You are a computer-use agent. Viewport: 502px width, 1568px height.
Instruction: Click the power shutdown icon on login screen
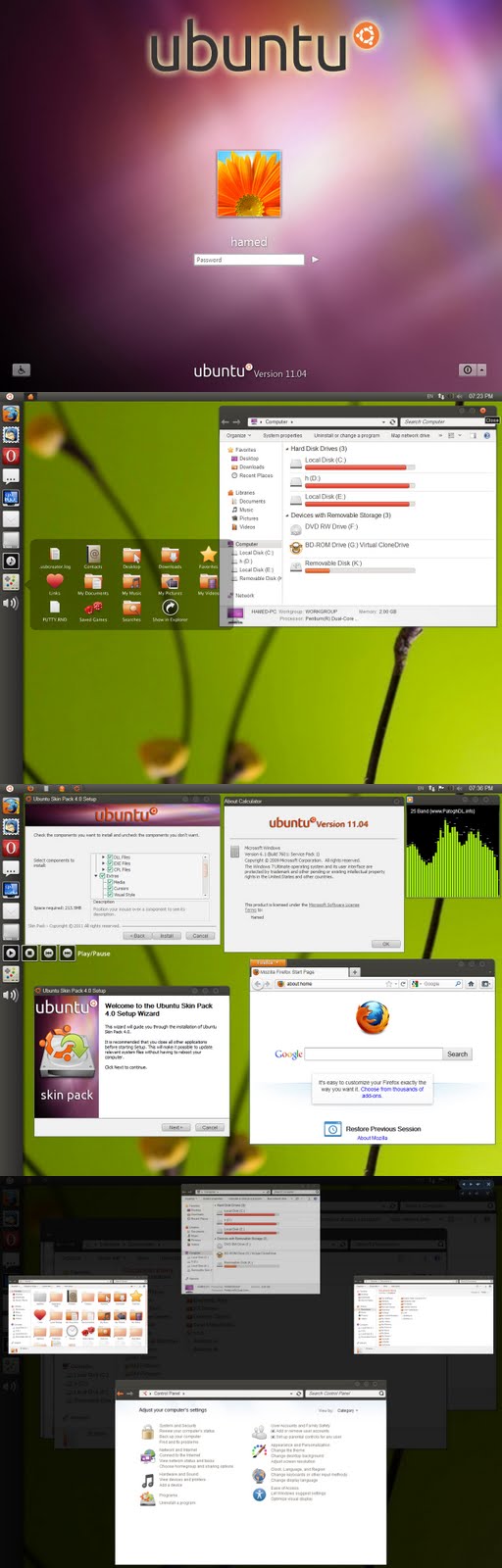(x=468, y=369)
